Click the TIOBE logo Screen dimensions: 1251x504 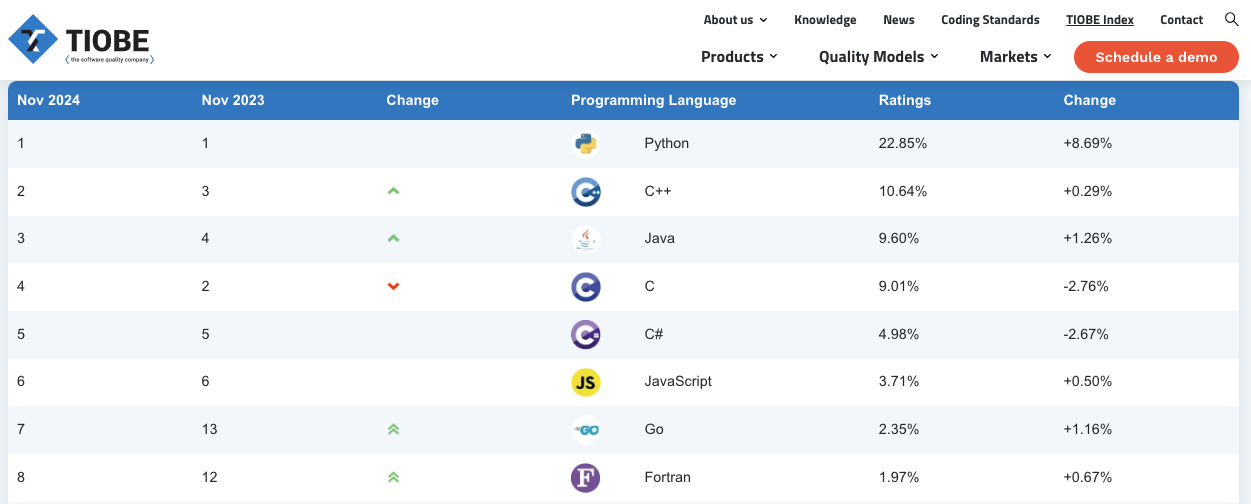pyautogui.click(x=80, y=40)
